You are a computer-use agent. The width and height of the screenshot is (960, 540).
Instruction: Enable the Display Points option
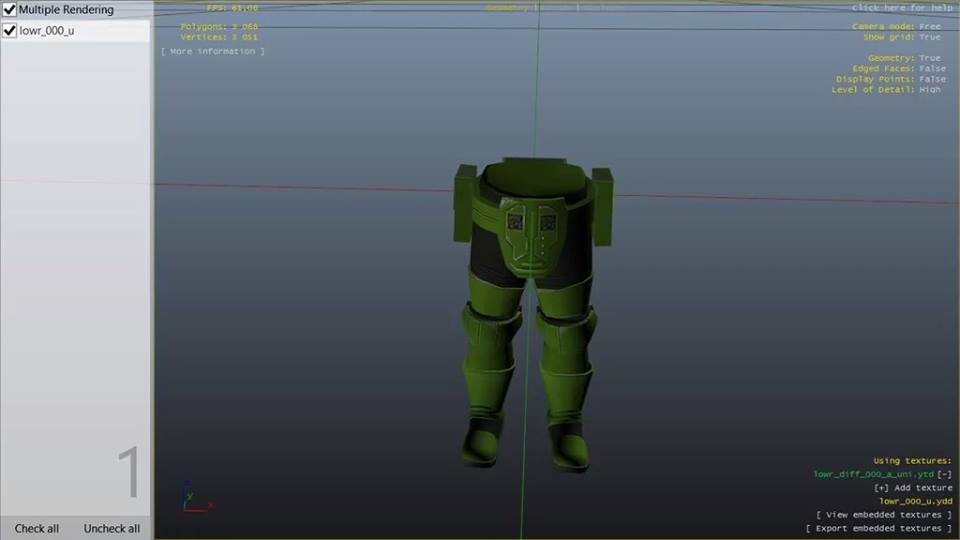(x=930, y=79)
